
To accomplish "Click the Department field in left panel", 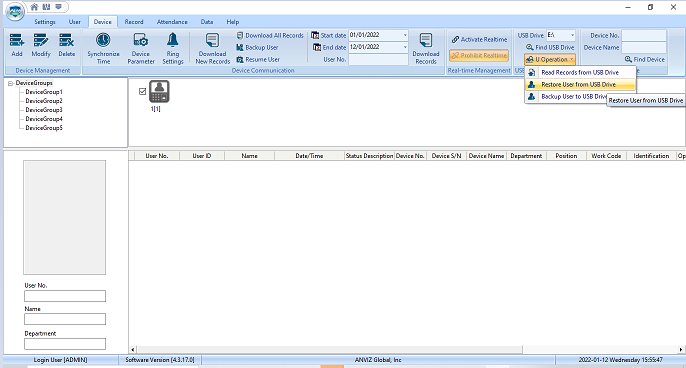I will pos(65,344).
